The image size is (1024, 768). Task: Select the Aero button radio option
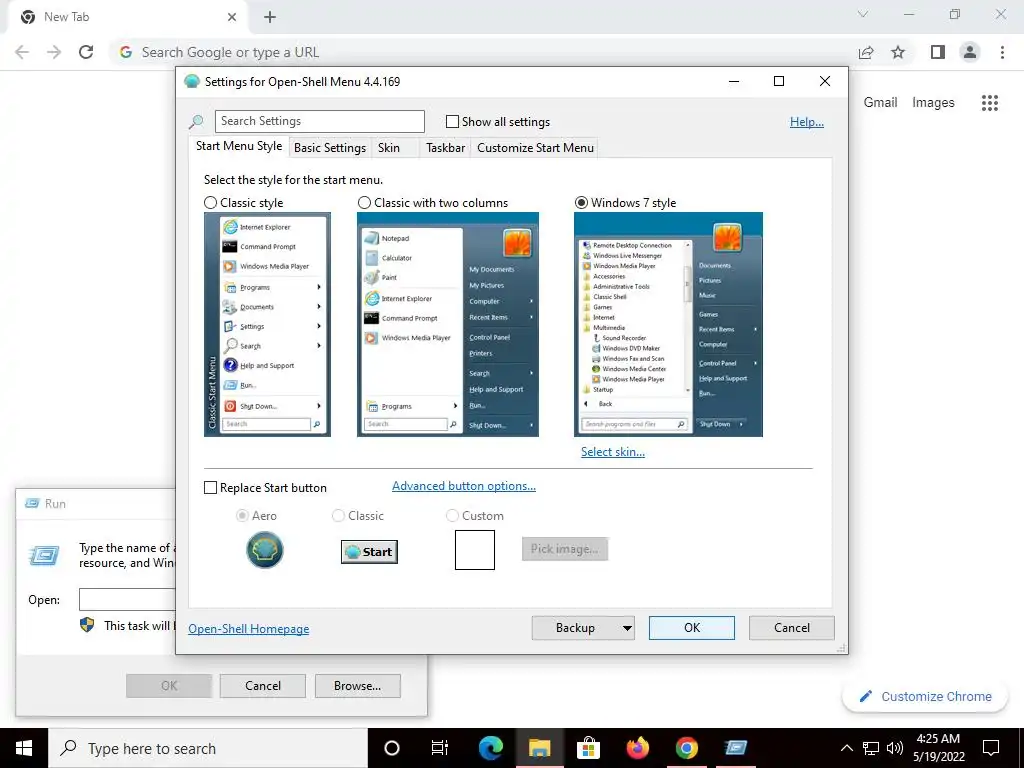(x=242, y=516)
